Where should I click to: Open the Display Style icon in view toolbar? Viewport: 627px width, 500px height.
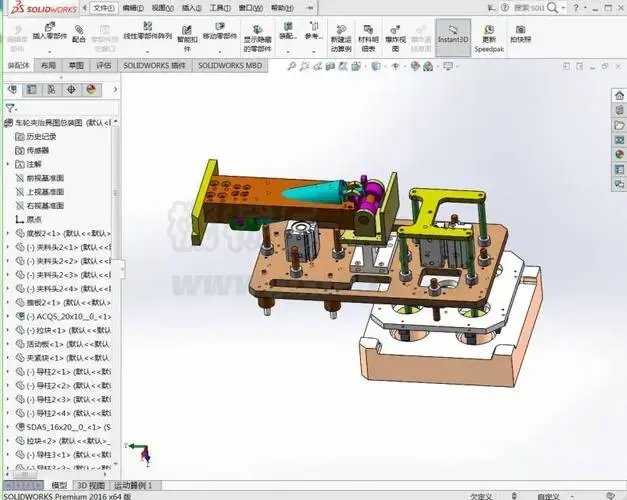375,66
